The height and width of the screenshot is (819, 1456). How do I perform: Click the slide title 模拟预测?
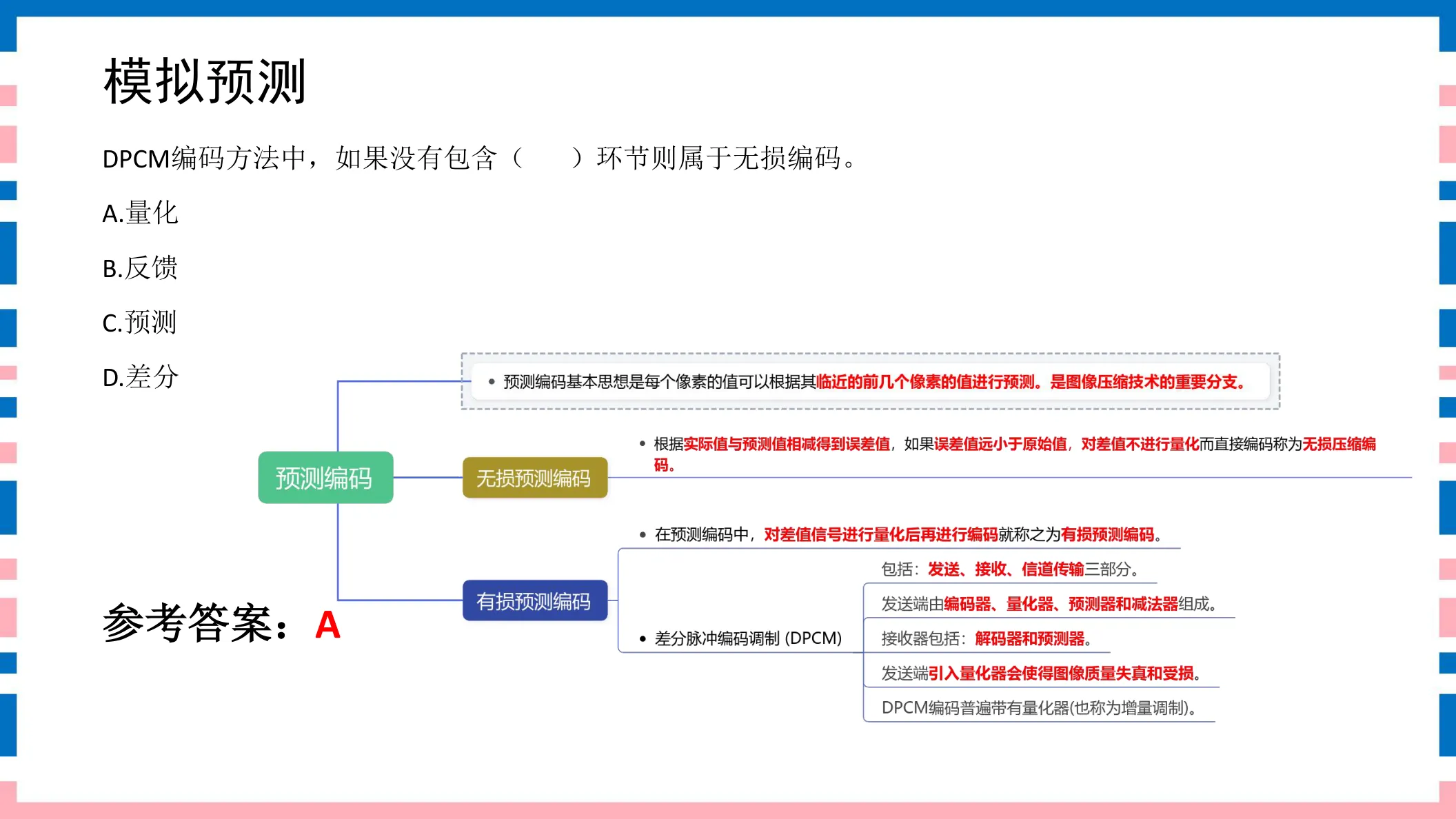(205, 81)
